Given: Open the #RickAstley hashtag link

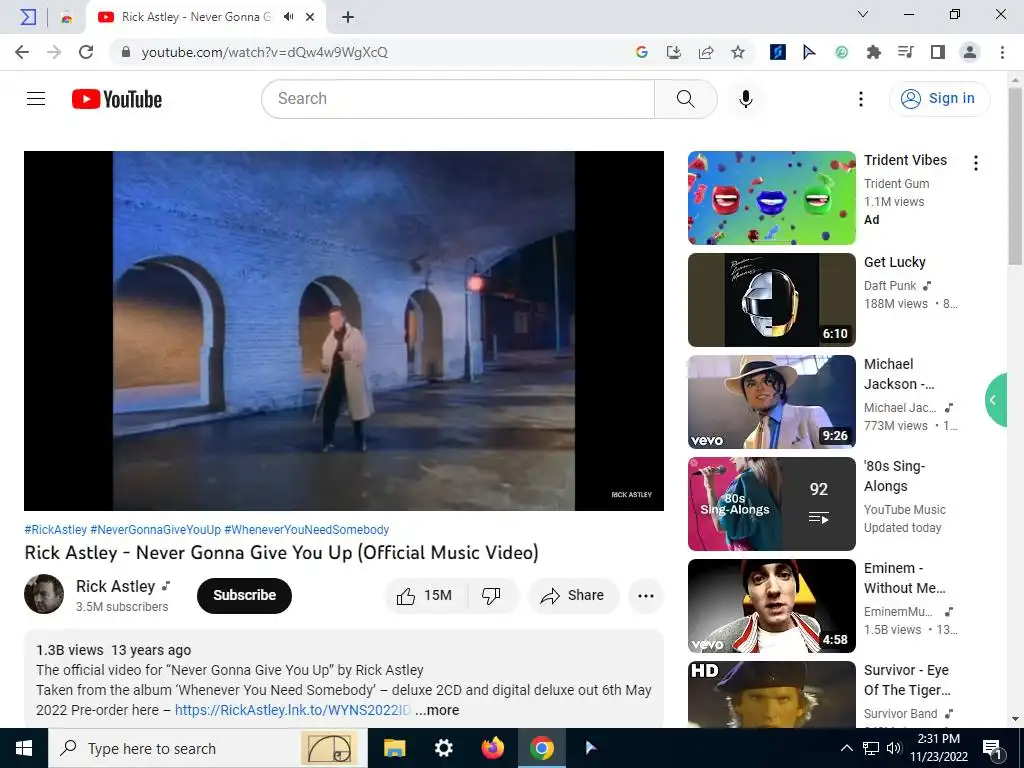Looking at the screenshot, I should pyautogui.click(x=56, y=530).
